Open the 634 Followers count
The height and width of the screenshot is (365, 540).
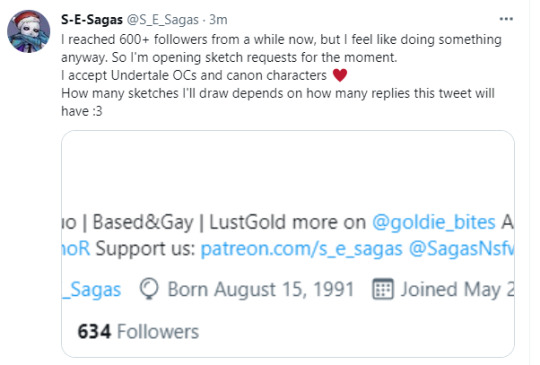pos(138,332)
